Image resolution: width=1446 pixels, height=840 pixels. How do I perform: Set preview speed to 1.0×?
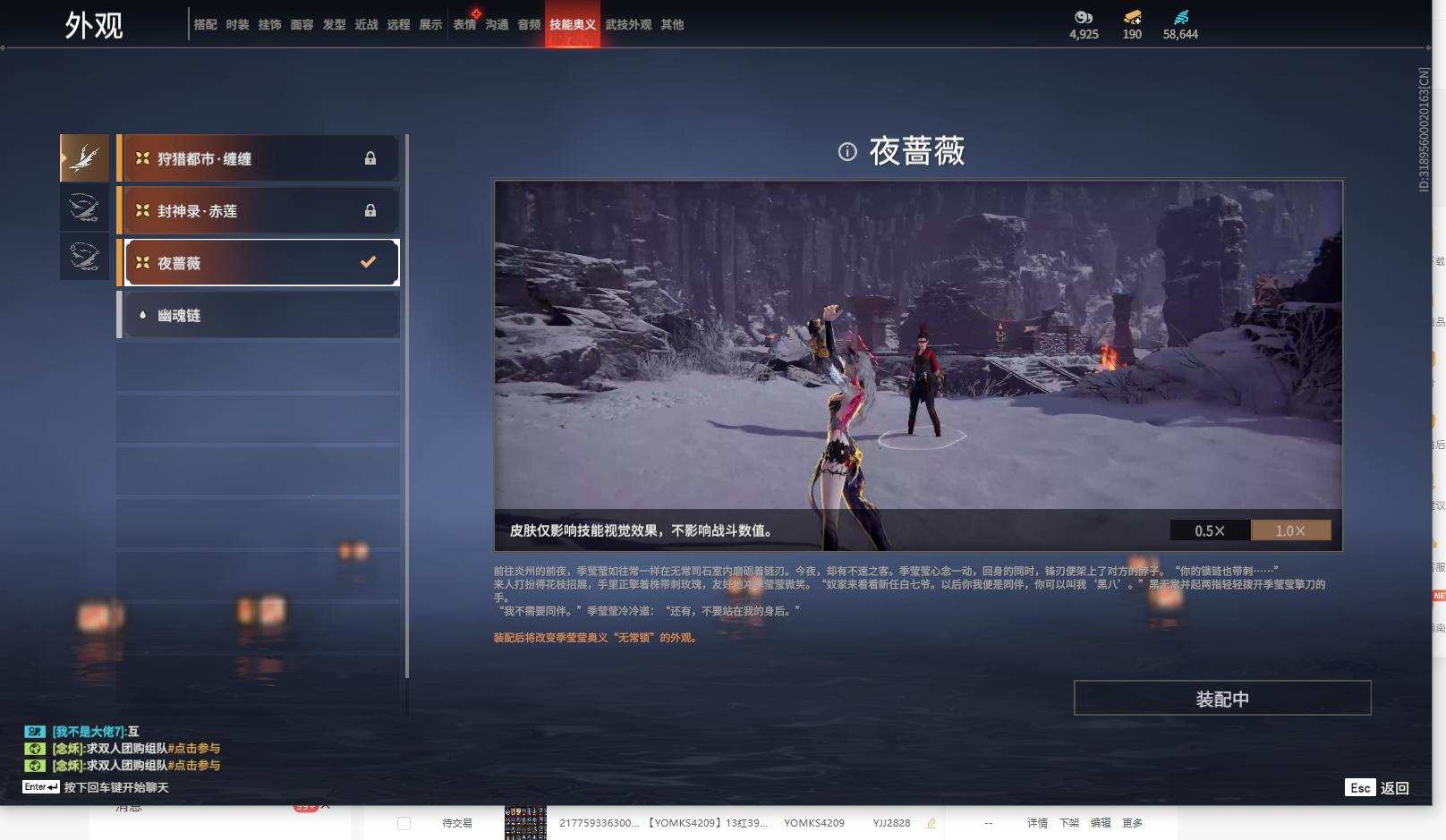tap(1290, 530)
